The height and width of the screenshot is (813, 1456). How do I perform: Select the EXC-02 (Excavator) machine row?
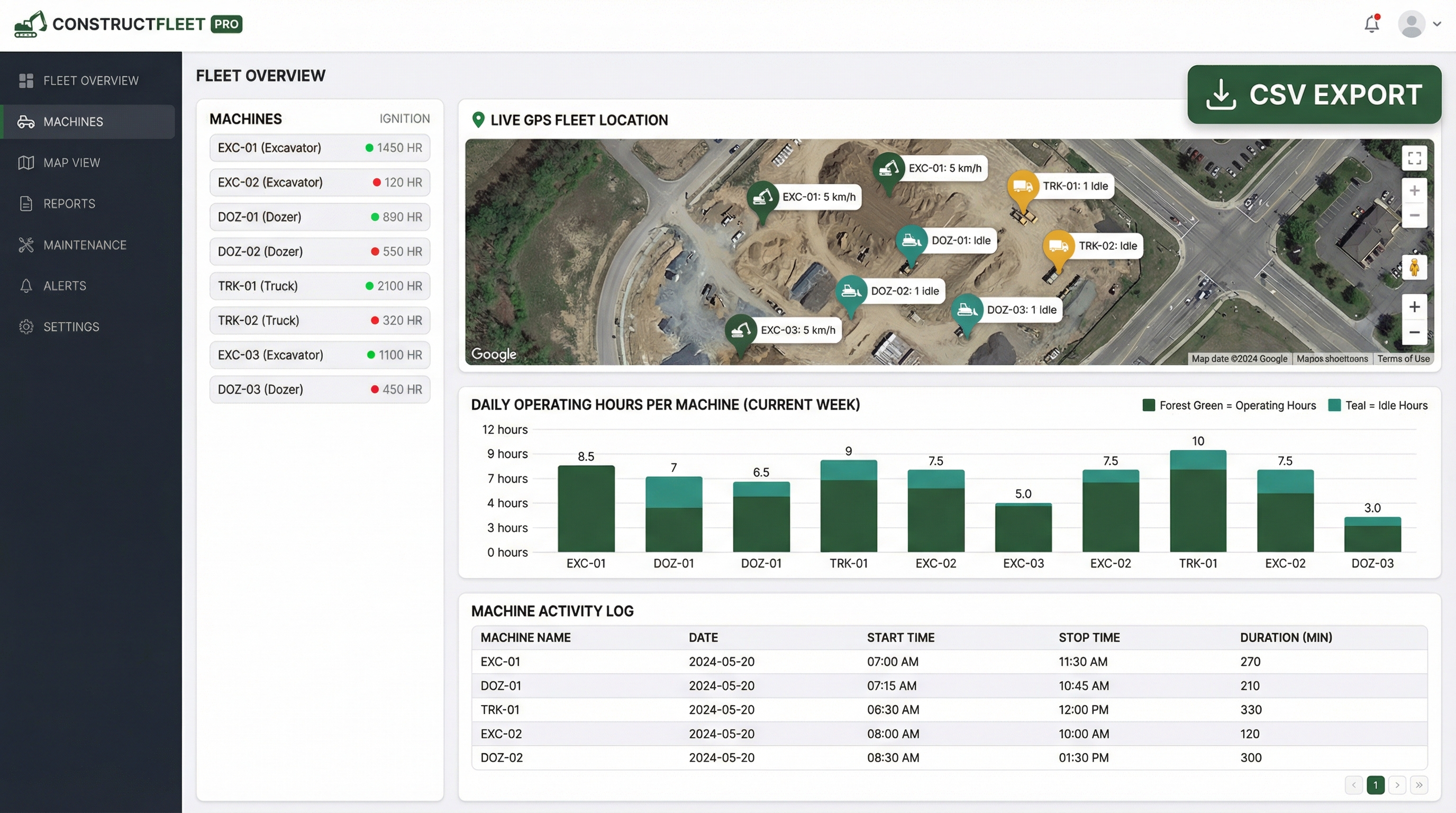pyautogui.click(x=320, y=183)
